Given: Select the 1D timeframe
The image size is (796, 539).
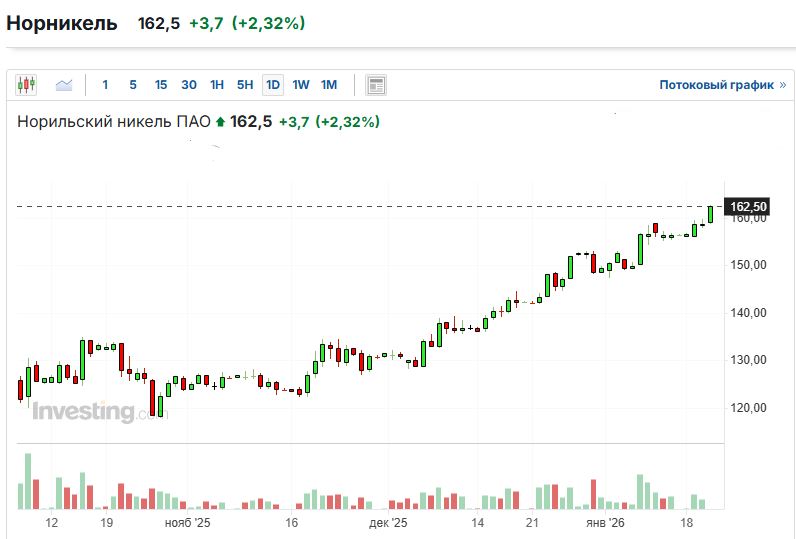Looking at the screenshot, I should [x=273, y=85].
